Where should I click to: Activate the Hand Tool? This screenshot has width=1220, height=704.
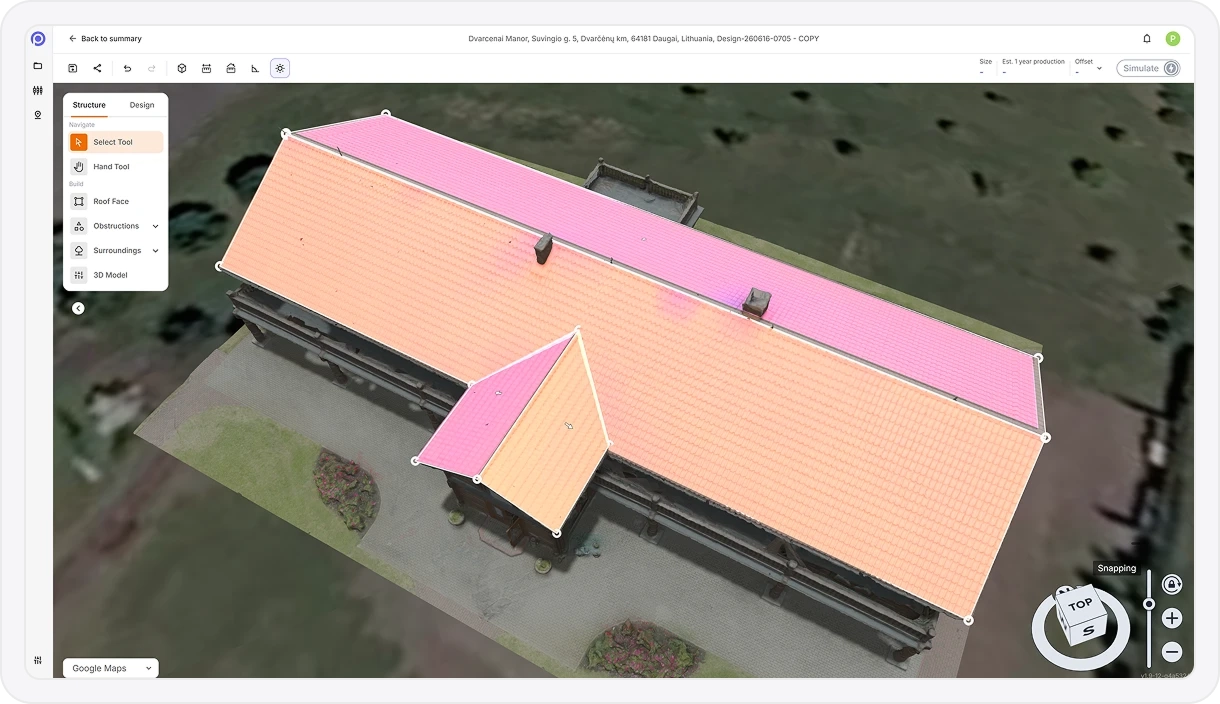point(116,167)
